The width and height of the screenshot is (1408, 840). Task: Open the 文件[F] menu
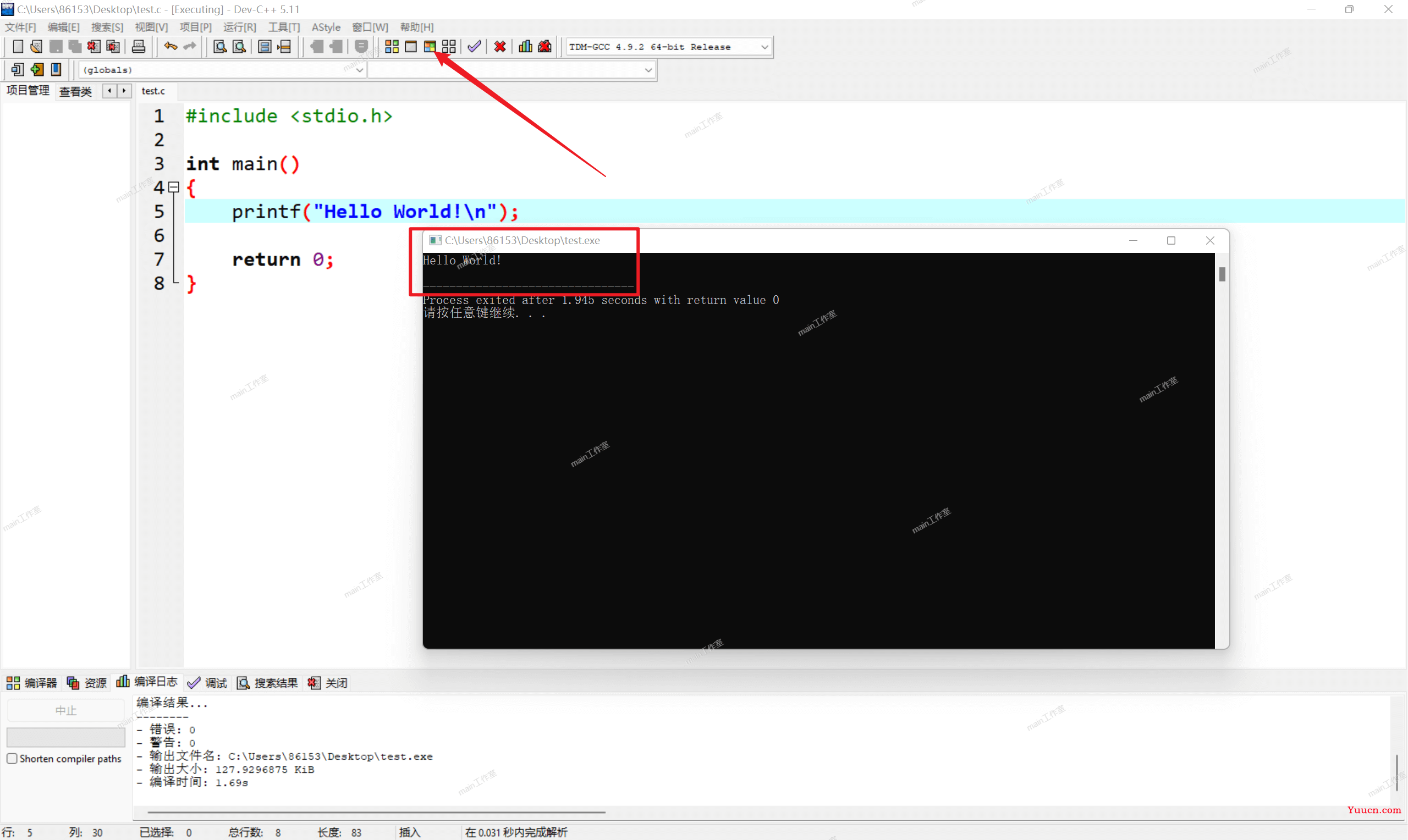click(20, 27)
